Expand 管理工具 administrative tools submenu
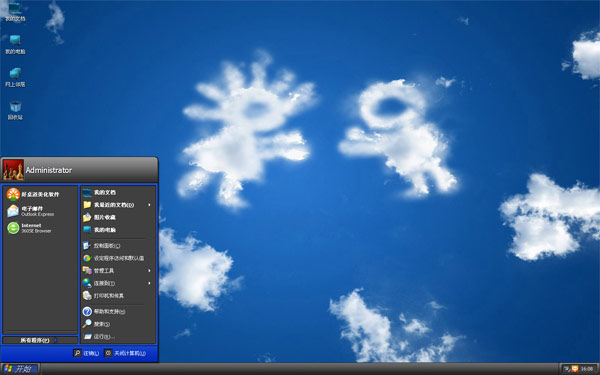 [117, 271]
